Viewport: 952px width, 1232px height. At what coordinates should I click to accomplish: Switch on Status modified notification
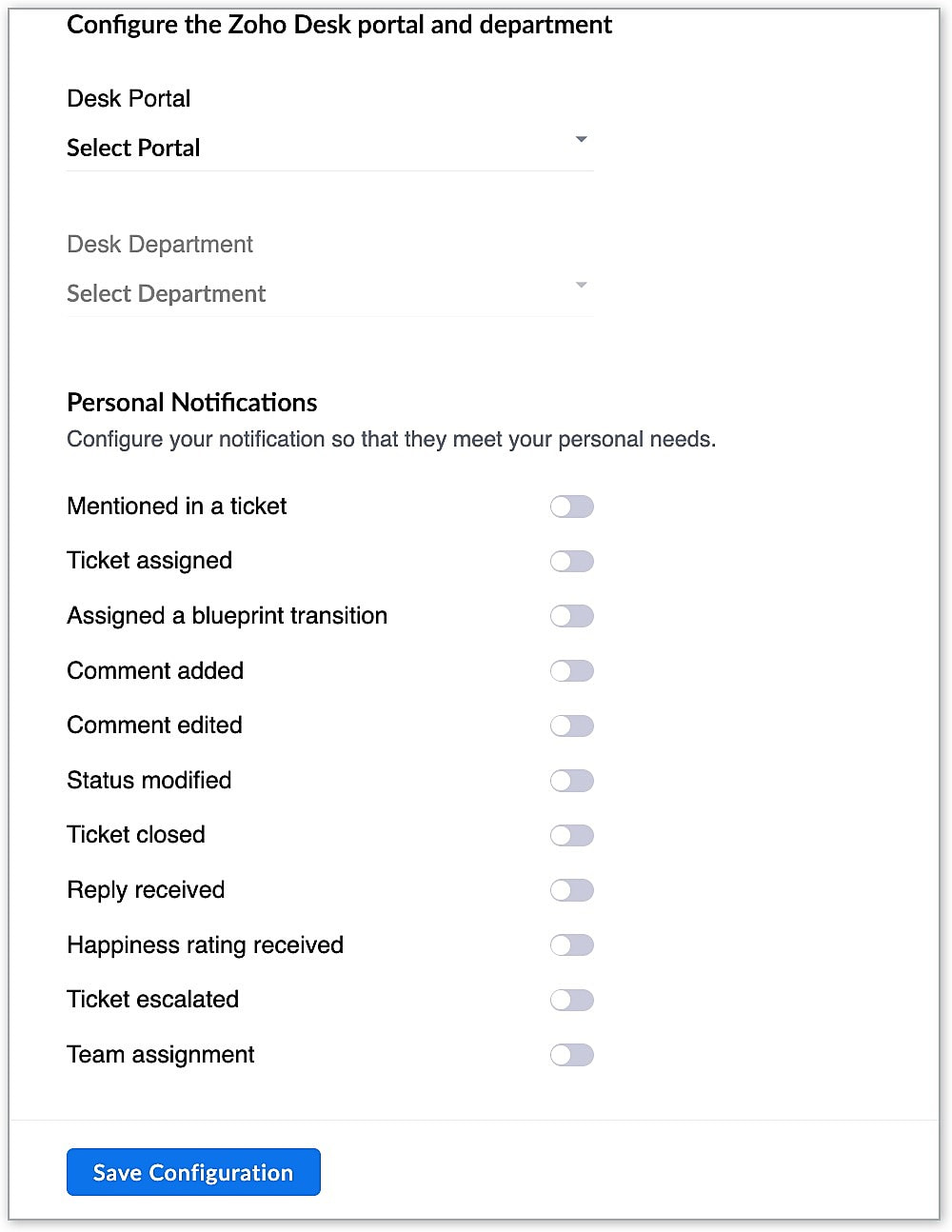[571, 781]
